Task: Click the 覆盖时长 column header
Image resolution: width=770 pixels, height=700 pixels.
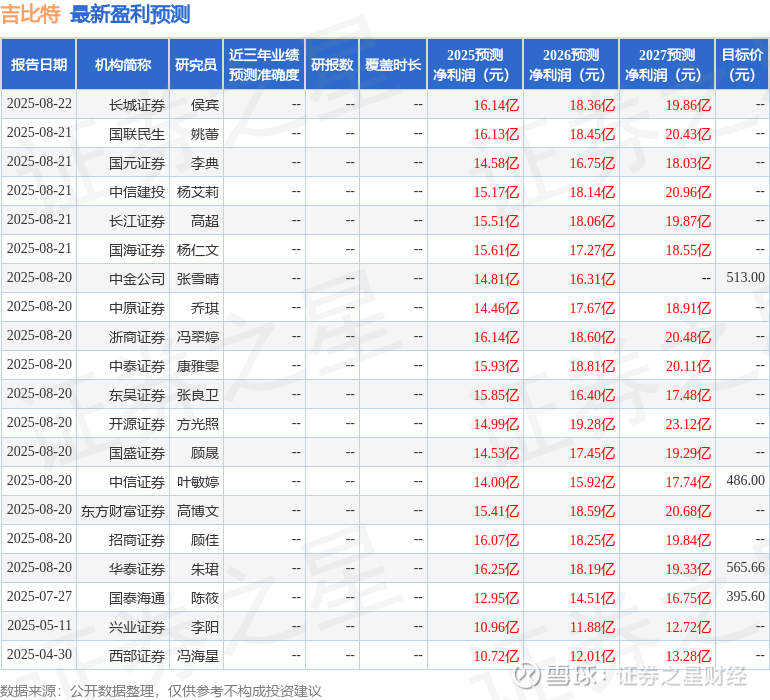Action: click(393, 64)
